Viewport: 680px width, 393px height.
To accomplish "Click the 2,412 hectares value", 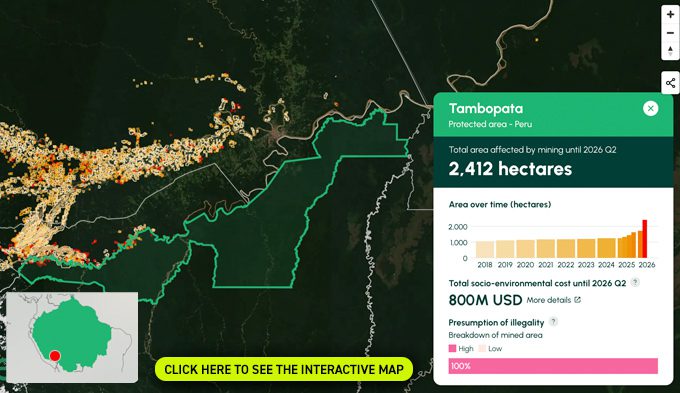I will coord(510,169).
